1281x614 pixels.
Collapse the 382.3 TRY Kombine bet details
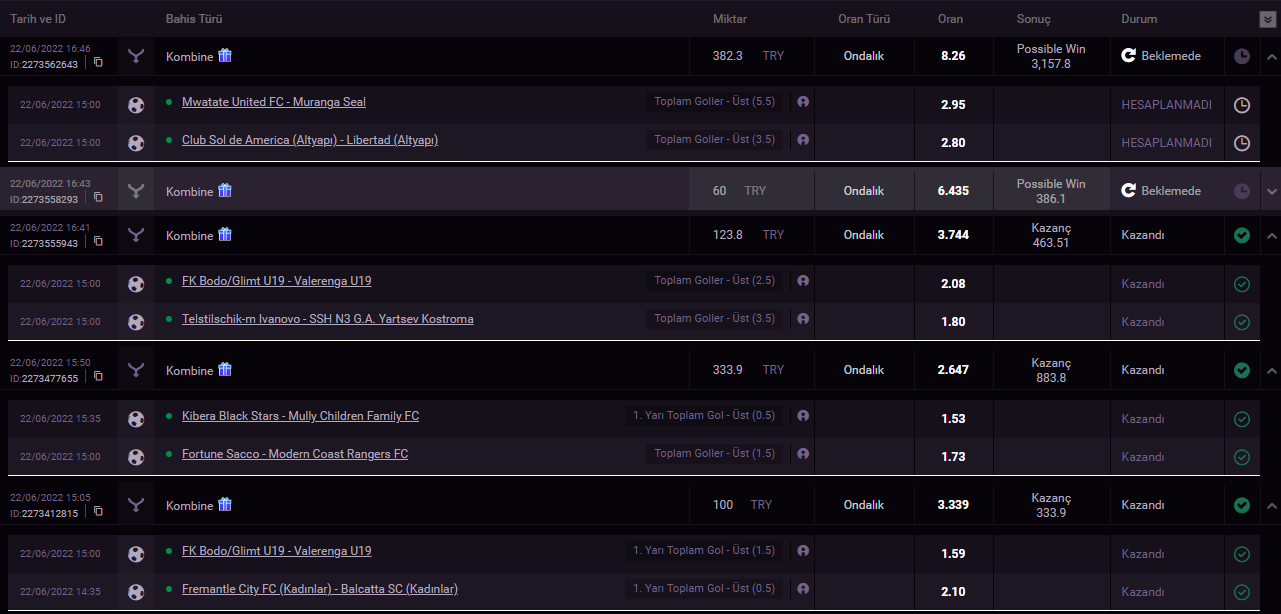1271,57
